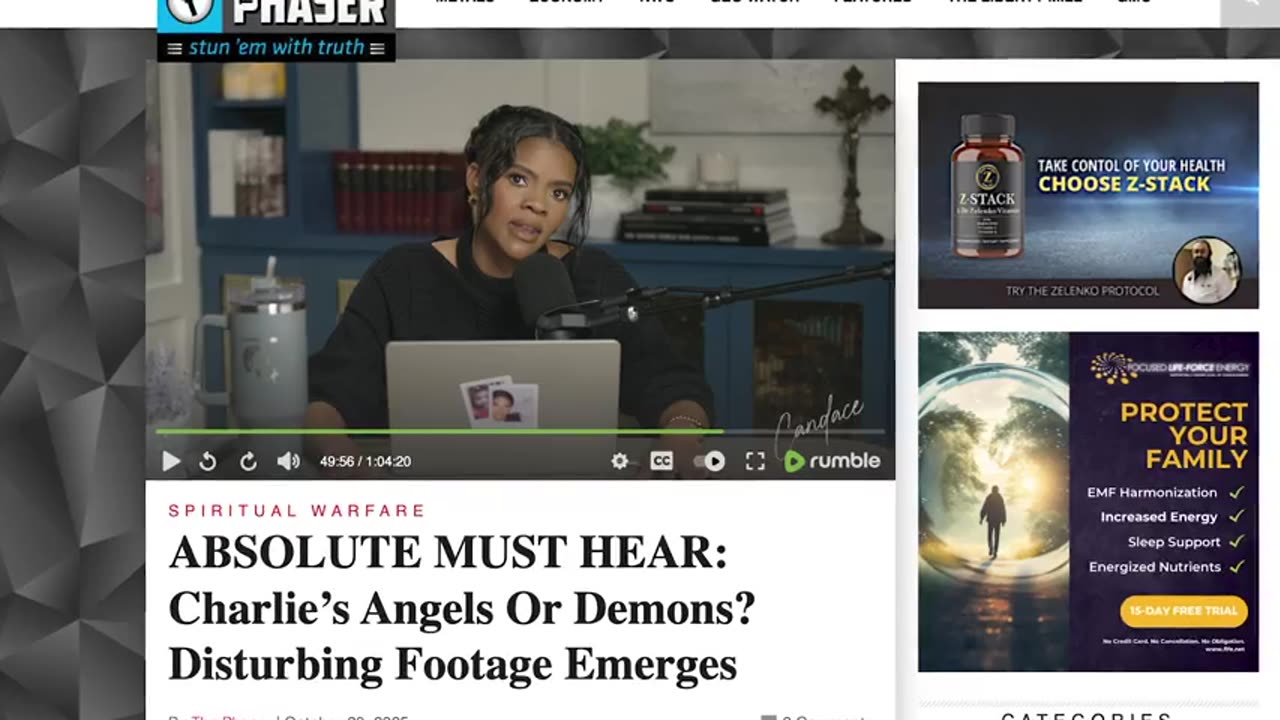1280x720 pixels.
Task: Toggle the autoplay switch in the player
Action: (x=709, y=461)
